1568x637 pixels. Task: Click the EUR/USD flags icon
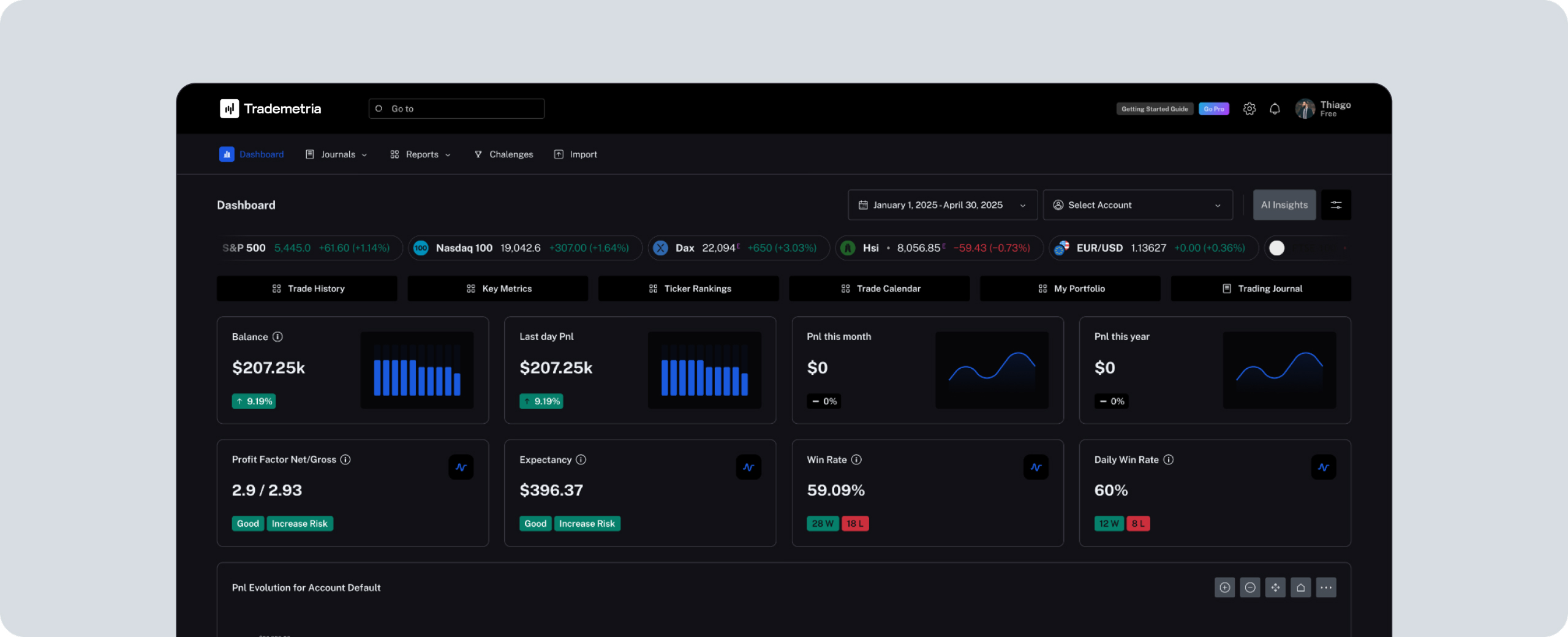[1061, 248]
